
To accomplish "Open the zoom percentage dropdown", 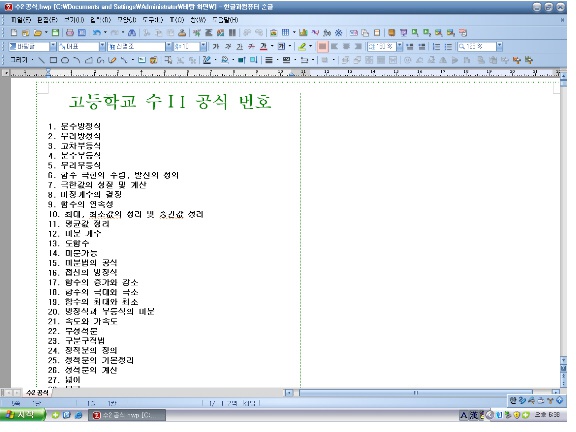I will [499, 46].
